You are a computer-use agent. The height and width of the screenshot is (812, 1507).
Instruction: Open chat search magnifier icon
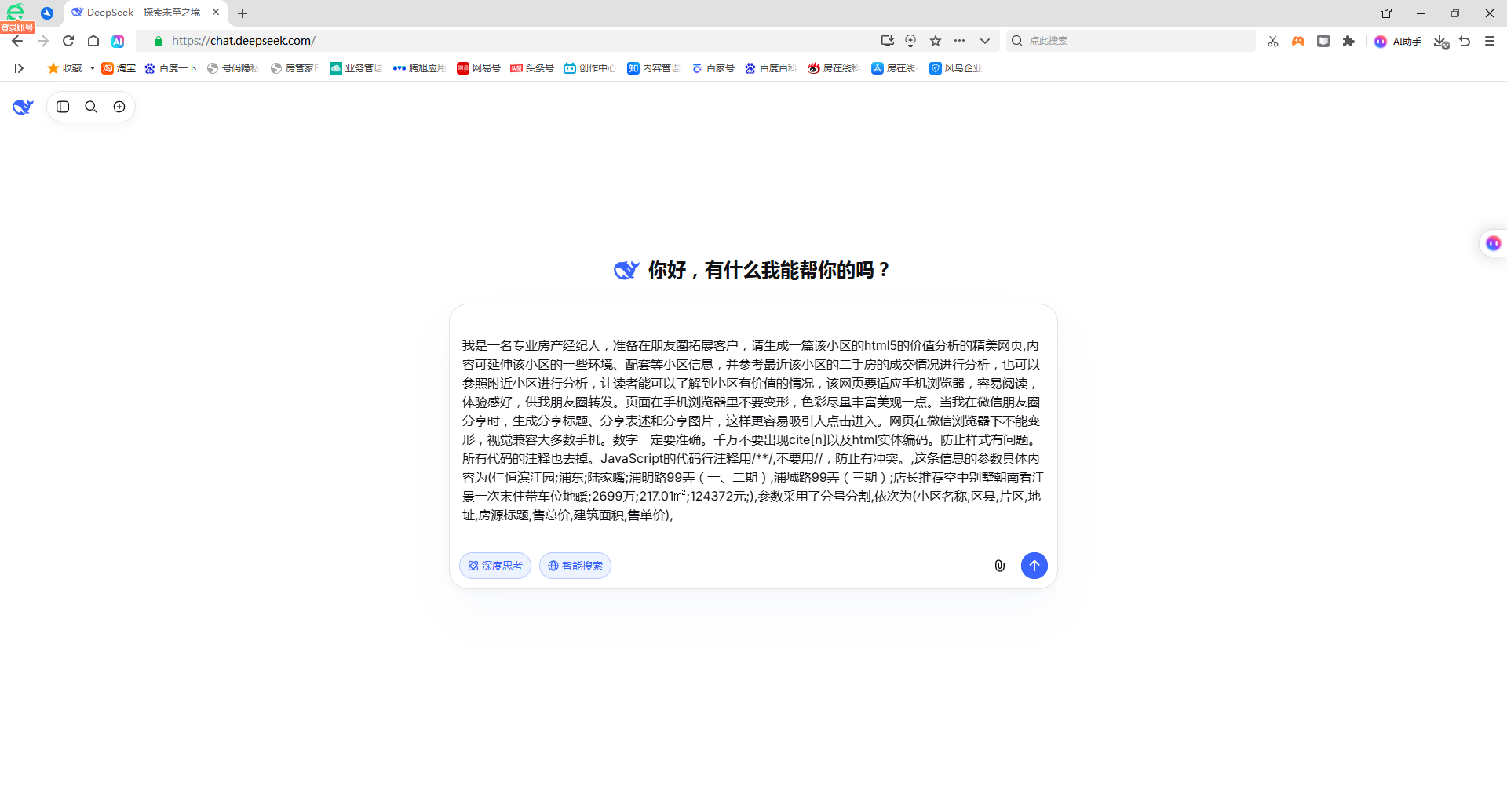tap(91, 107)
